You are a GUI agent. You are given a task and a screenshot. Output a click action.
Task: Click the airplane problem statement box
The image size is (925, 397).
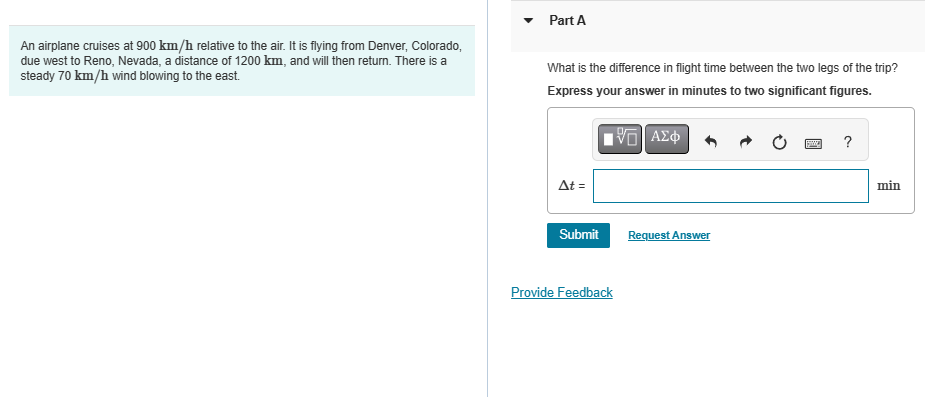pyautogui.click(x=242, y=61)
